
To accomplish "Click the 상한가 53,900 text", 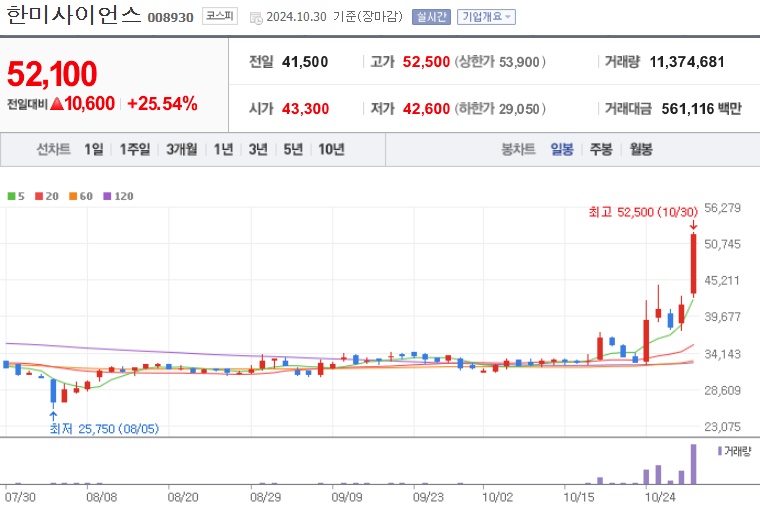I will (x=500, y=62).
